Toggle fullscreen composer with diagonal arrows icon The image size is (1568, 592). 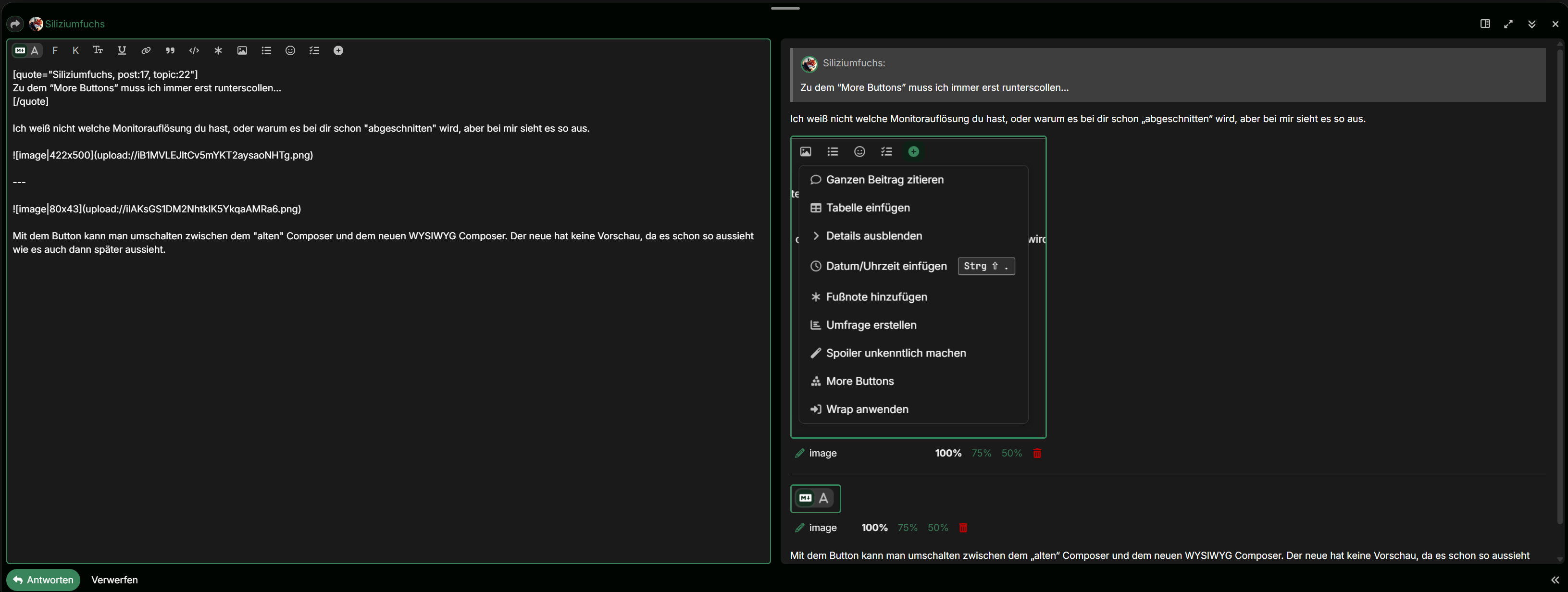pyautogui.click(x=1508, y=24)
